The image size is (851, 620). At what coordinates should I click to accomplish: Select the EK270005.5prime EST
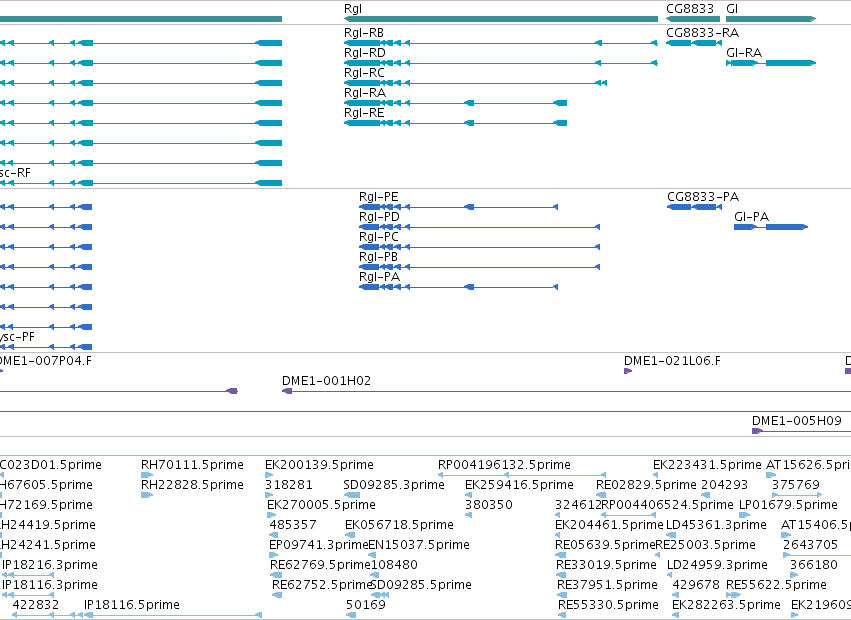pos(271,515)
